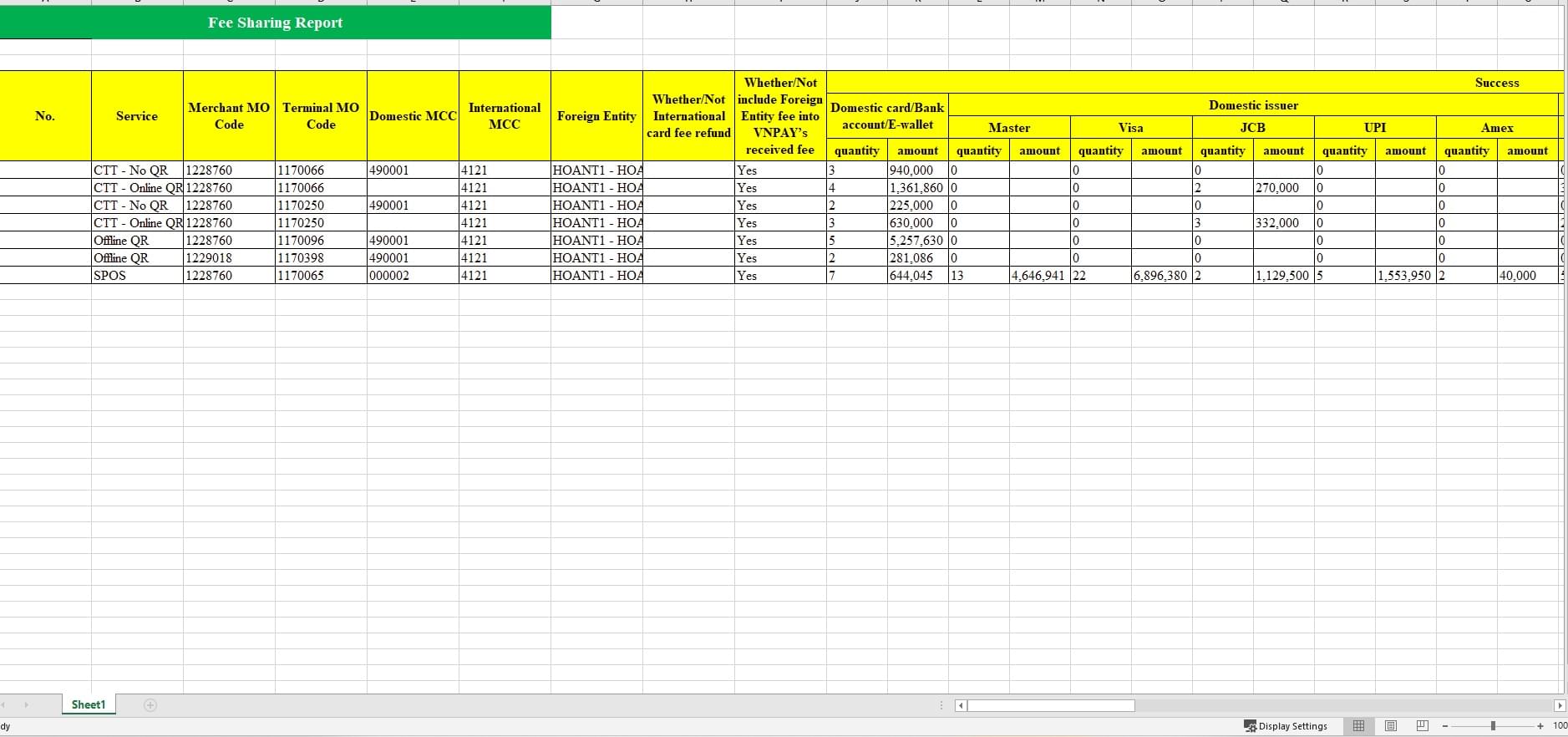This screenshot has height=737, width=1568.
Task: Click the next sheet navigation arrow
Action: (x=27, y=705)
